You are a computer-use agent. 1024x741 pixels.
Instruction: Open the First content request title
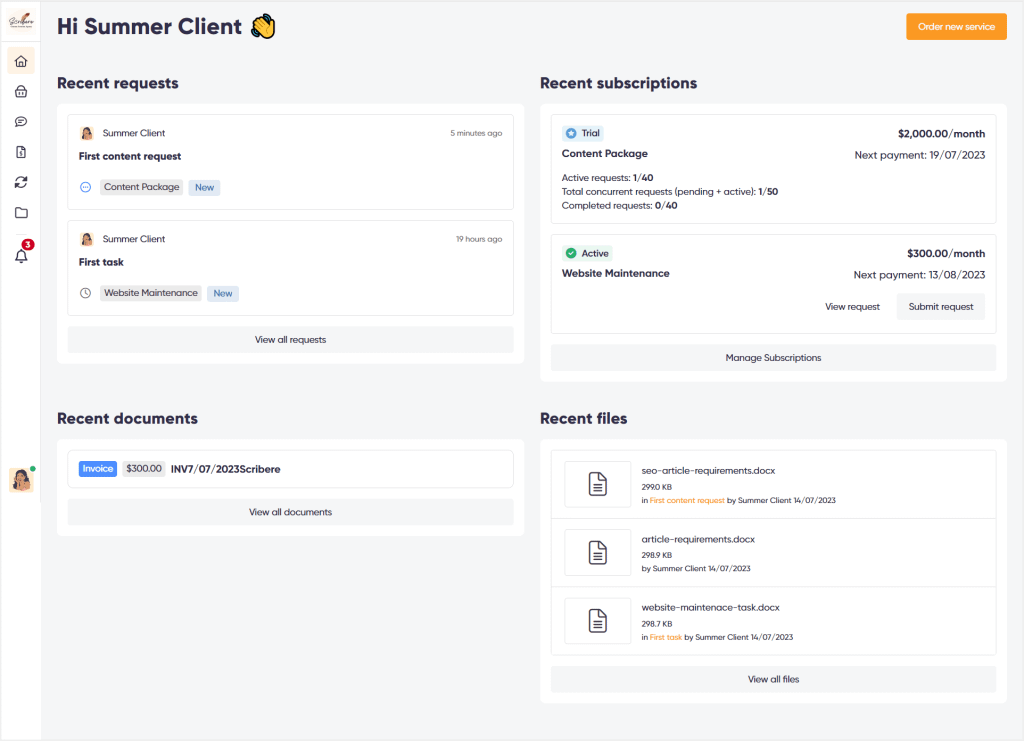click(130, 157)
